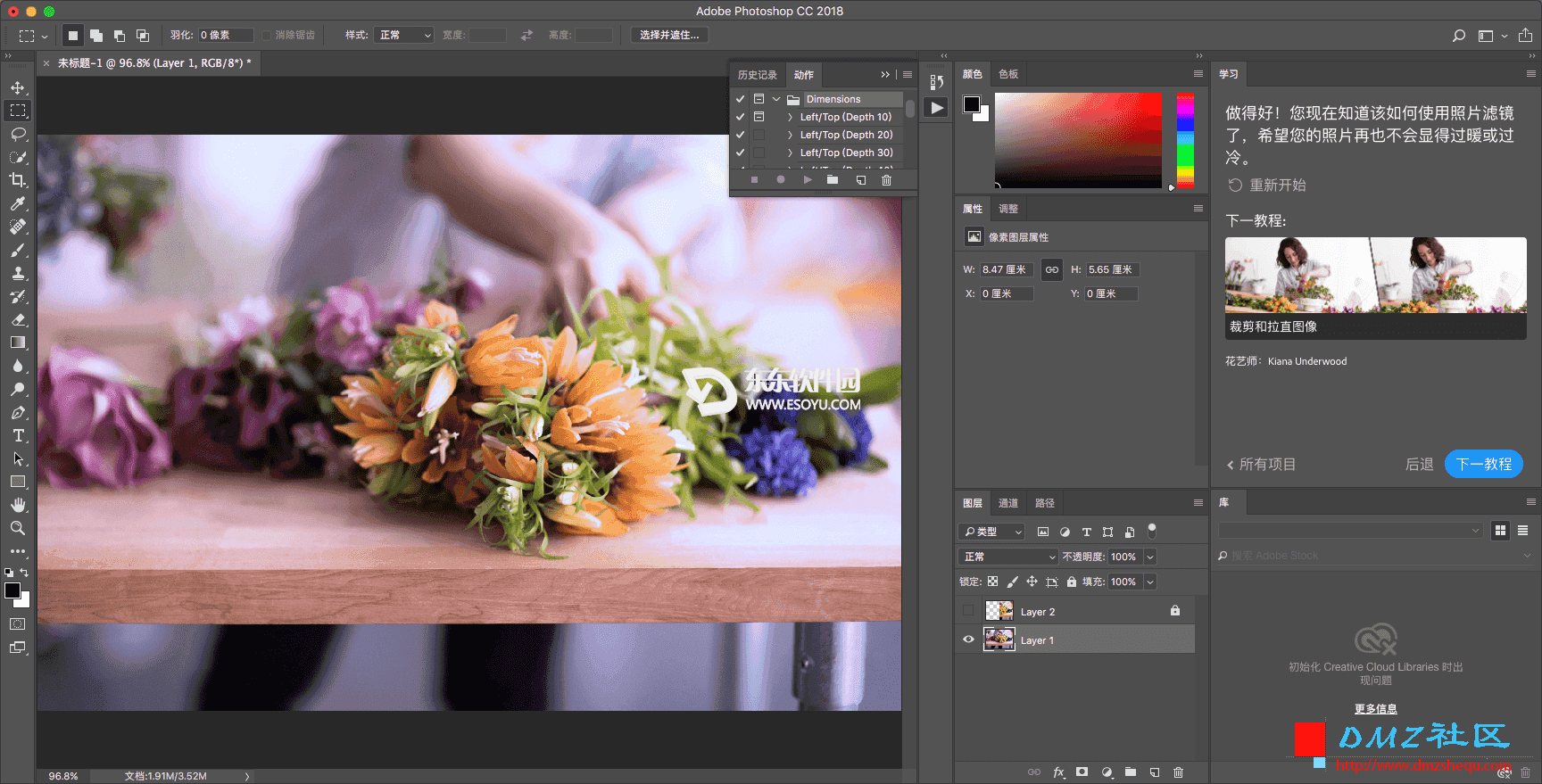
Task: Toggle checkmark for Left/Top (Depth 20)
Action: (x=740, y=135)
